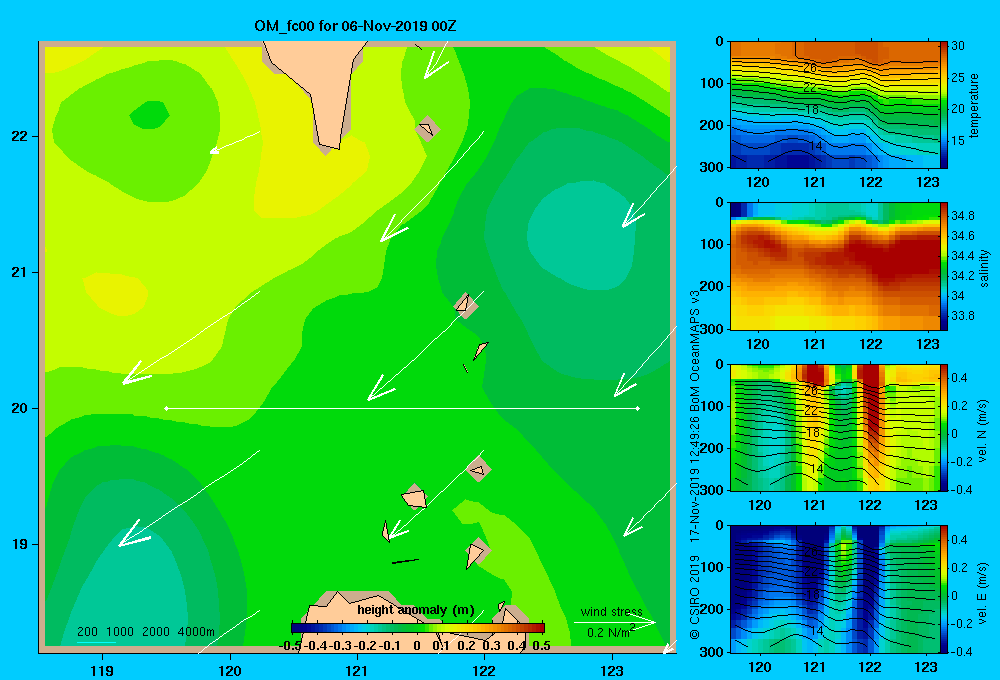The image size is (1000, 680).
Task: Click the 33.8 tick on salinity scale
Action: click(x=962, y=316)
